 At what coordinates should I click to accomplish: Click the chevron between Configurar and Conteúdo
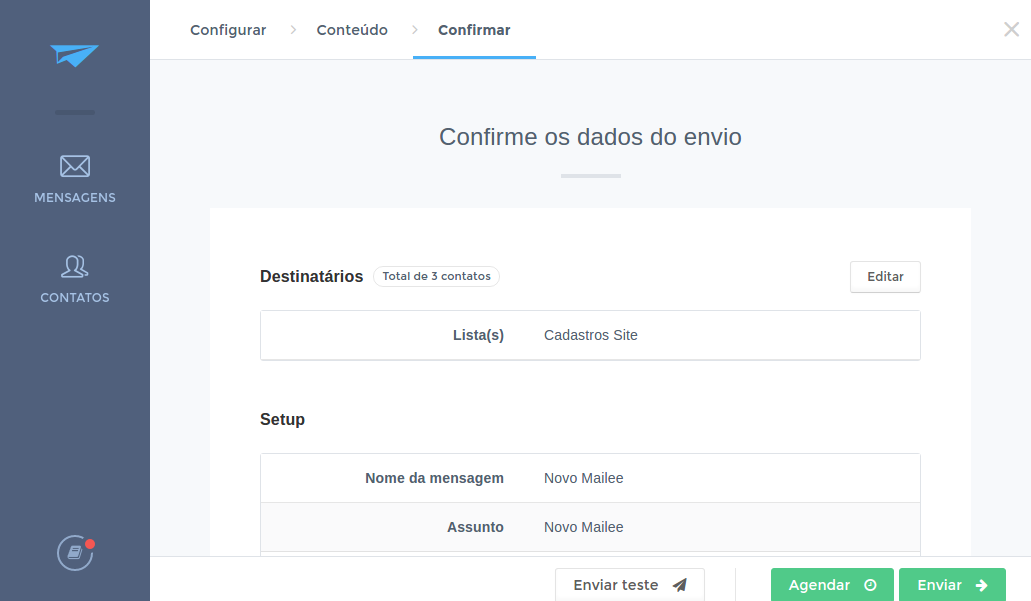(x=293, y=30)
